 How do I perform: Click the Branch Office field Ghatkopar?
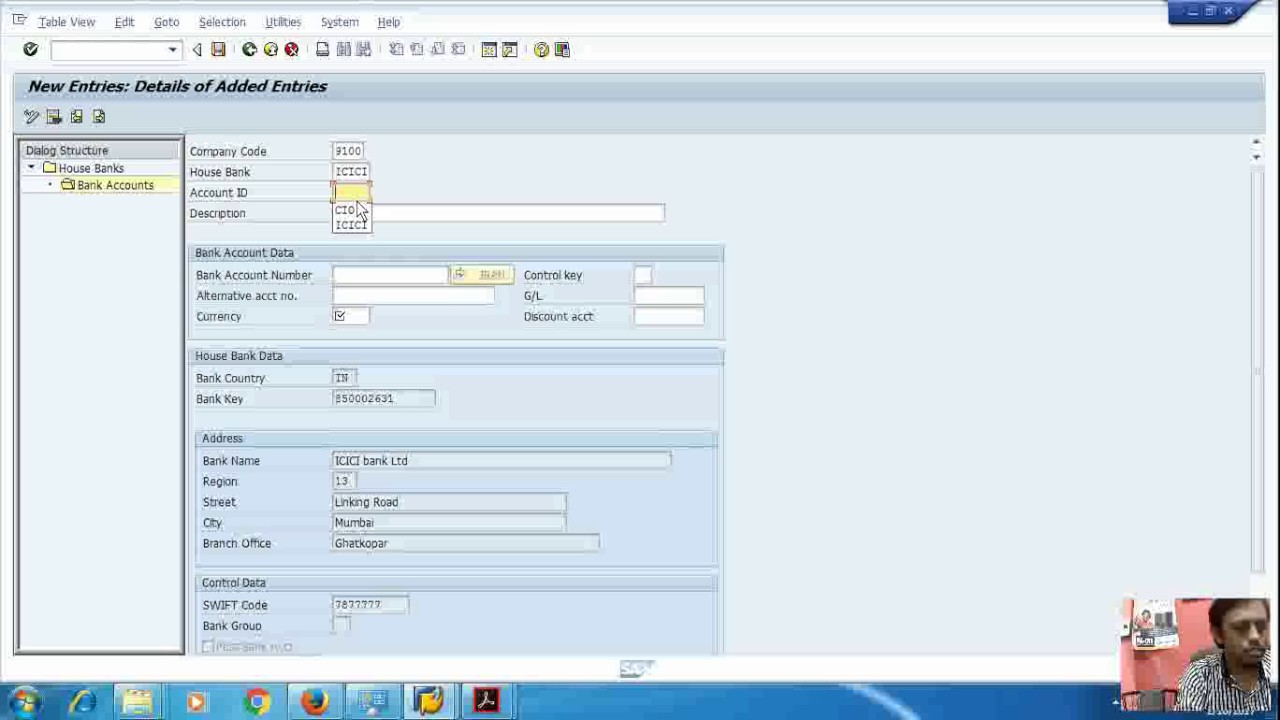[x=466, y=543]
